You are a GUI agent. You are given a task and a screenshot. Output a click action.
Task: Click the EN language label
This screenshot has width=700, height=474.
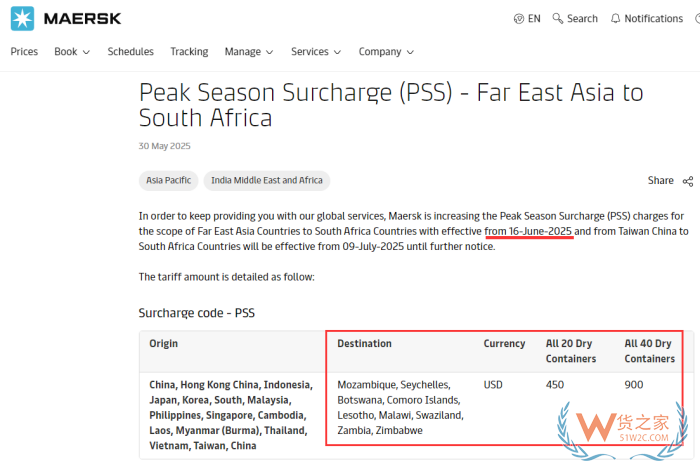(x=534, y=19)
